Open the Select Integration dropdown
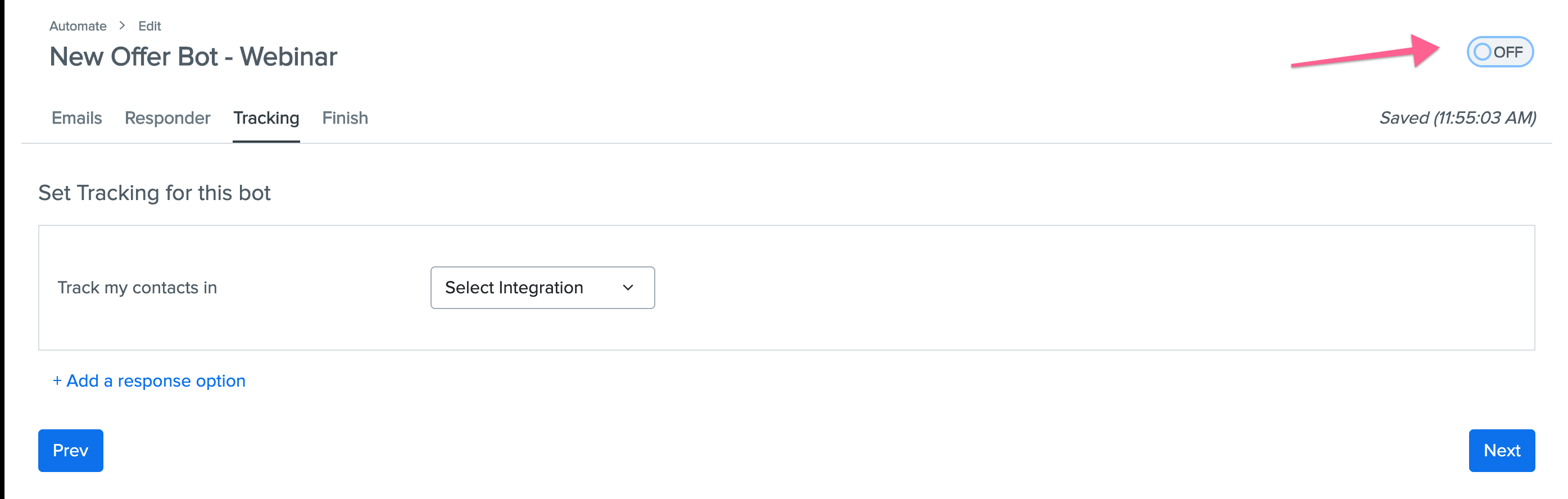 tap(542, 287)
